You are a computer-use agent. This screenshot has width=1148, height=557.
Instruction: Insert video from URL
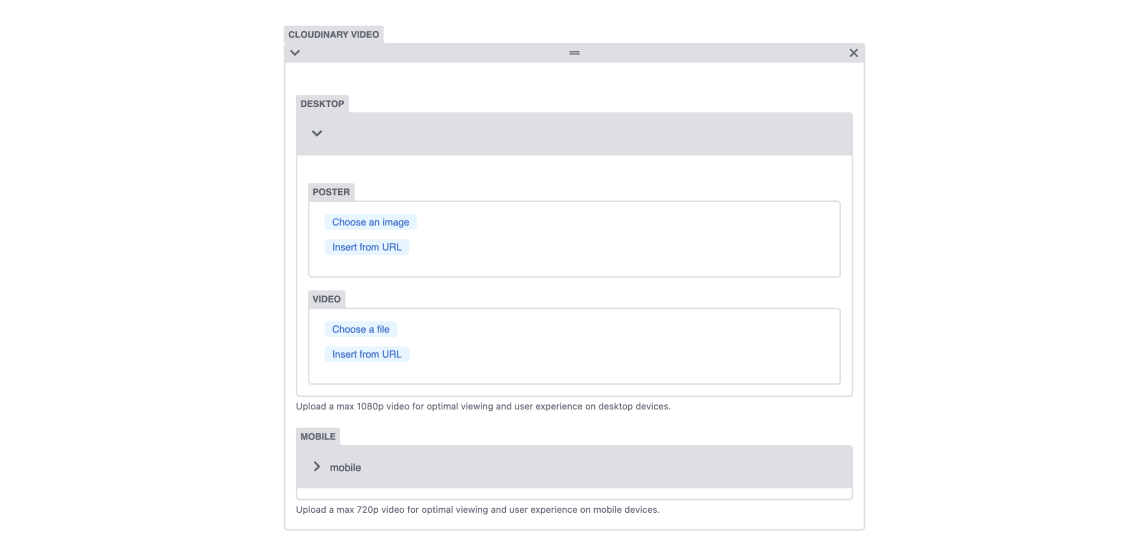click(x=367, y=354)
